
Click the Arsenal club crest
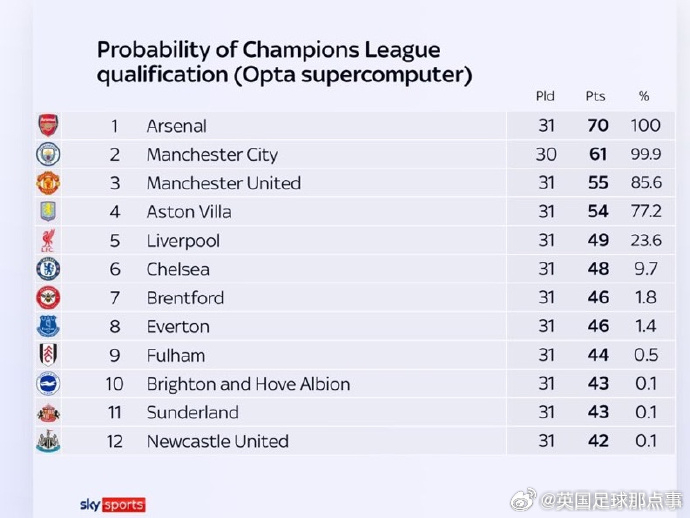tap(48, 126)
